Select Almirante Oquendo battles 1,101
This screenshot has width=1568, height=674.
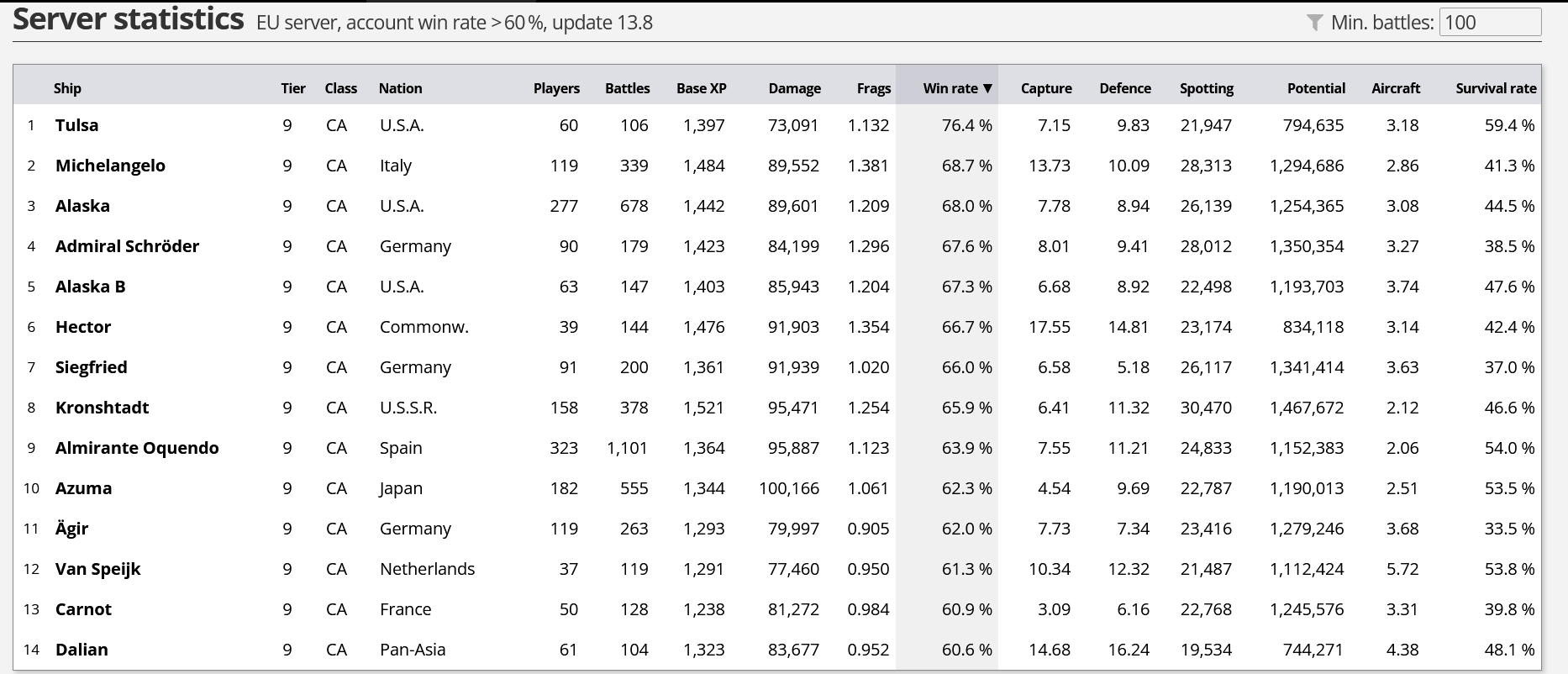point(627,448)
